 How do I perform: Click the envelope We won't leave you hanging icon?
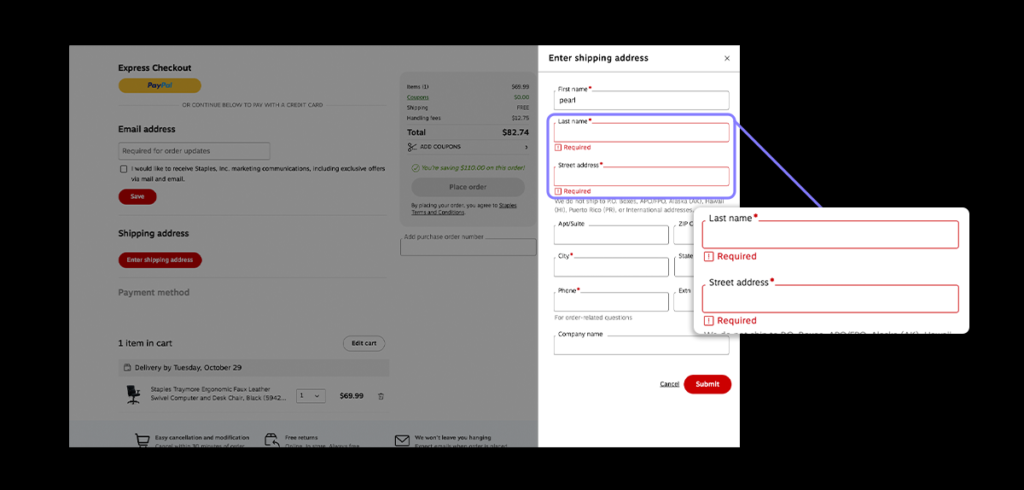pyautogui.click(x=402, y=440)
